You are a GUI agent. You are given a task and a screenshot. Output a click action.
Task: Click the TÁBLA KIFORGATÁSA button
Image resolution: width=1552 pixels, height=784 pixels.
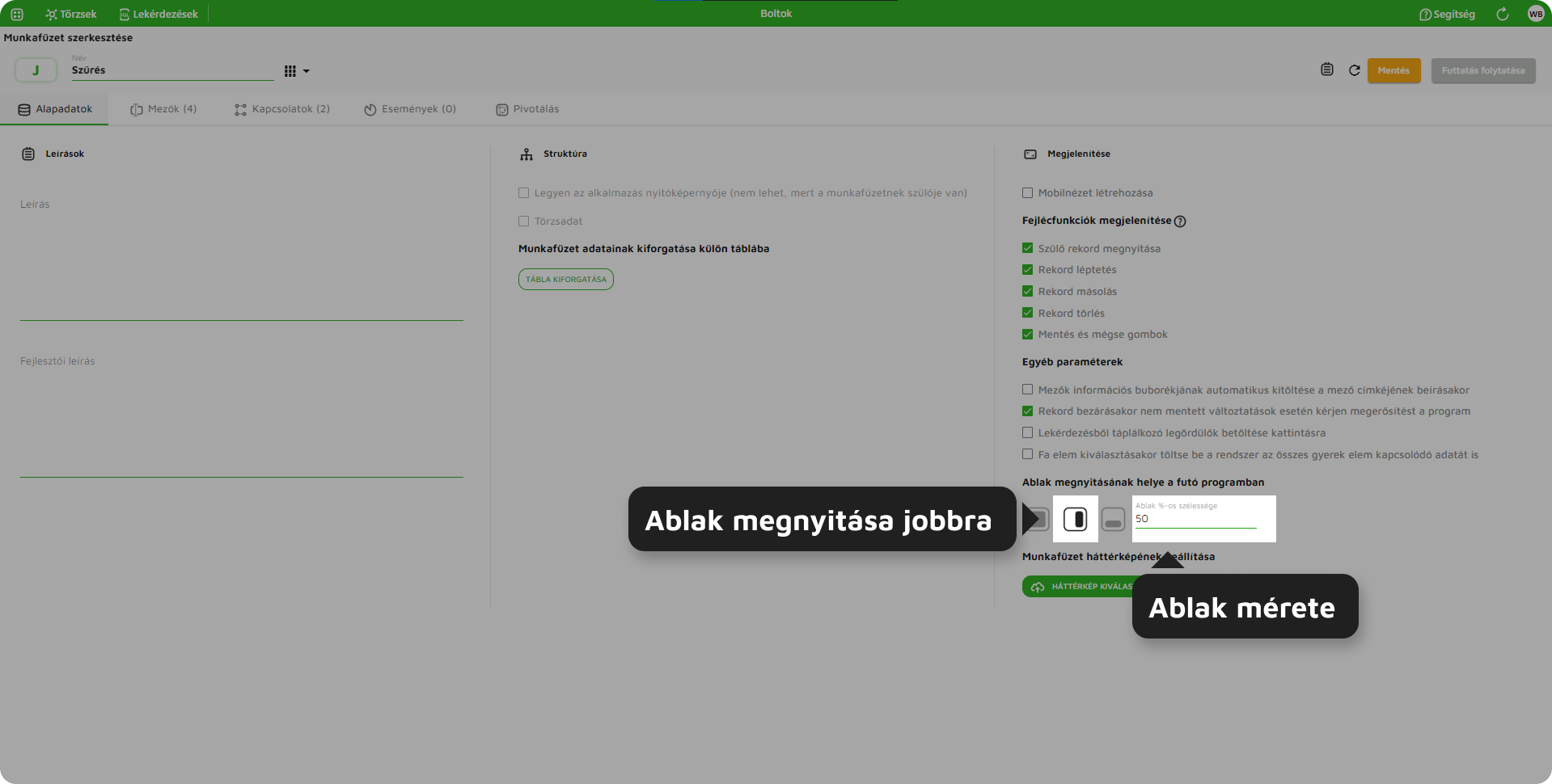[x=566, y=279]
